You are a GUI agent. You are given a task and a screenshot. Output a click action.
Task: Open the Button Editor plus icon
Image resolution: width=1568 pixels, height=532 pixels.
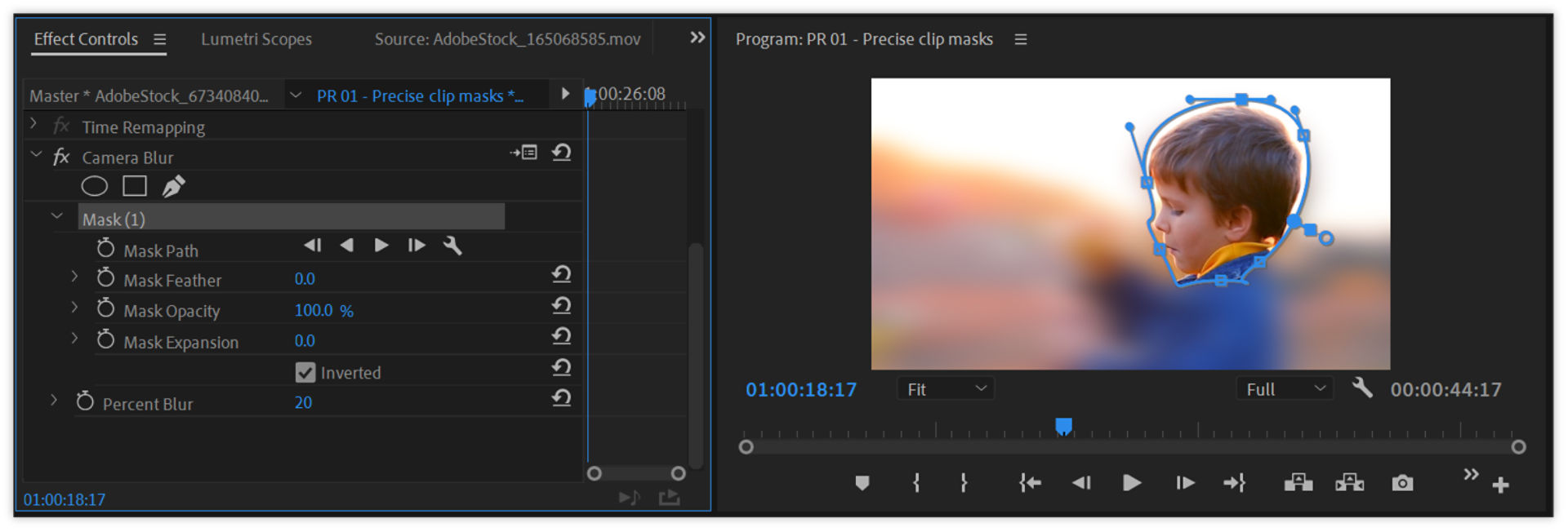point(1500,485)
